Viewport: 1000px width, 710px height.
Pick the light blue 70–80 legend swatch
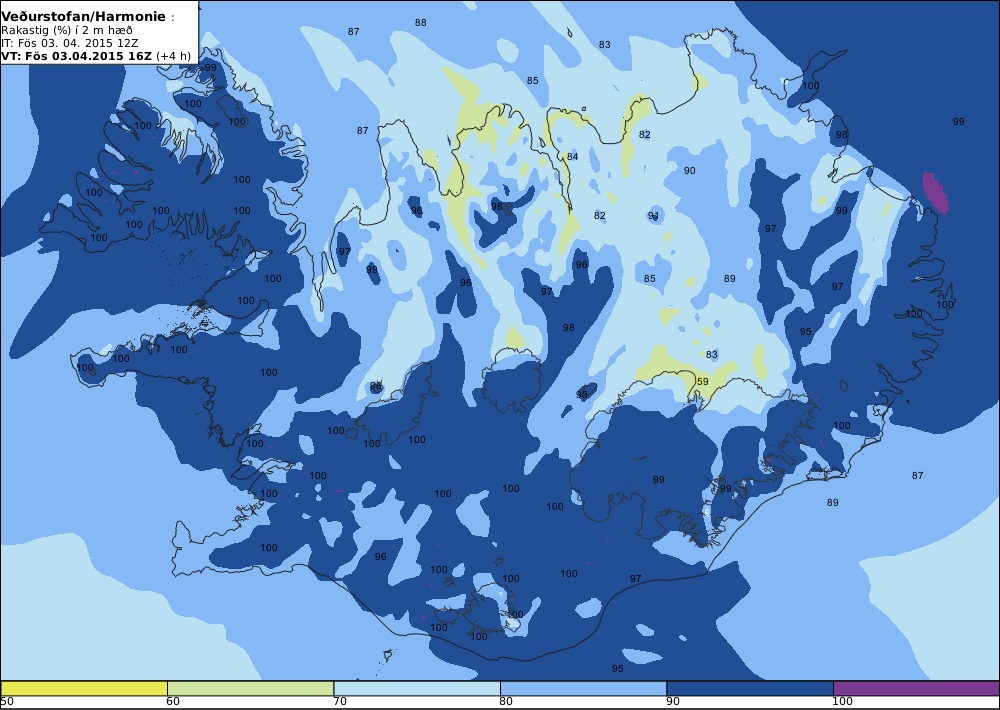417,688
